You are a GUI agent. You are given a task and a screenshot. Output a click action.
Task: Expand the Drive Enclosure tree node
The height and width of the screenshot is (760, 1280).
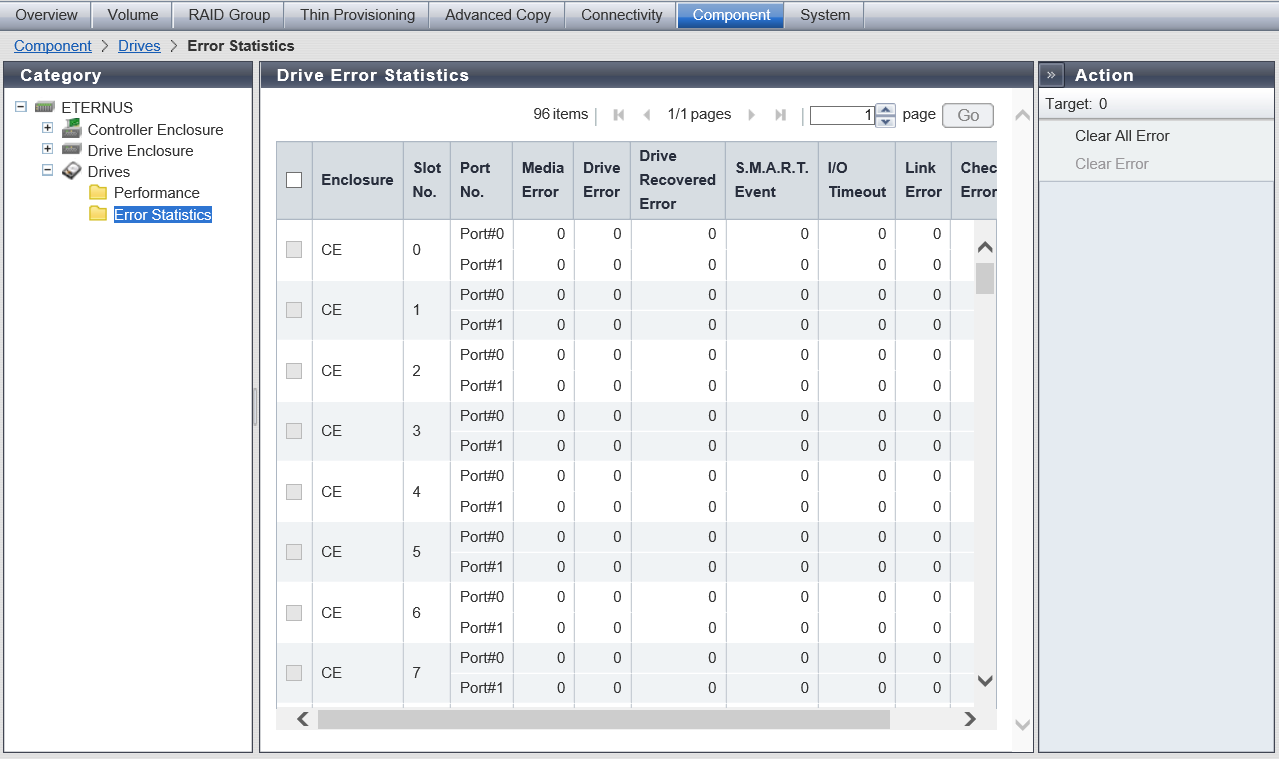coord(47,149)
